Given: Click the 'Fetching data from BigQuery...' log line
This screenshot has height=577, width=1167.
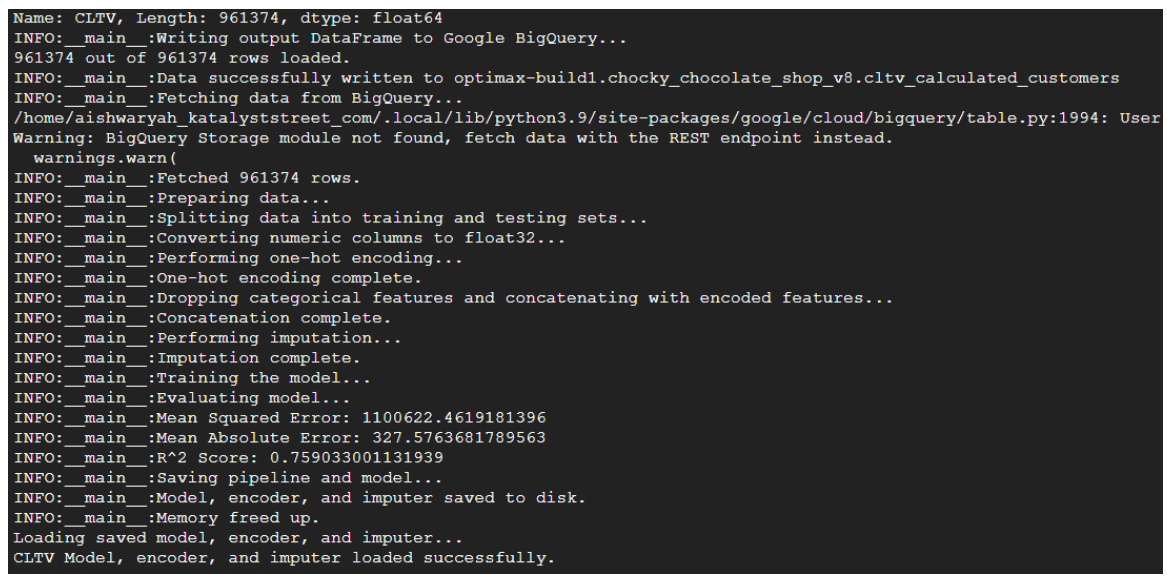Looking at the screenshot, I should point(238,98).
